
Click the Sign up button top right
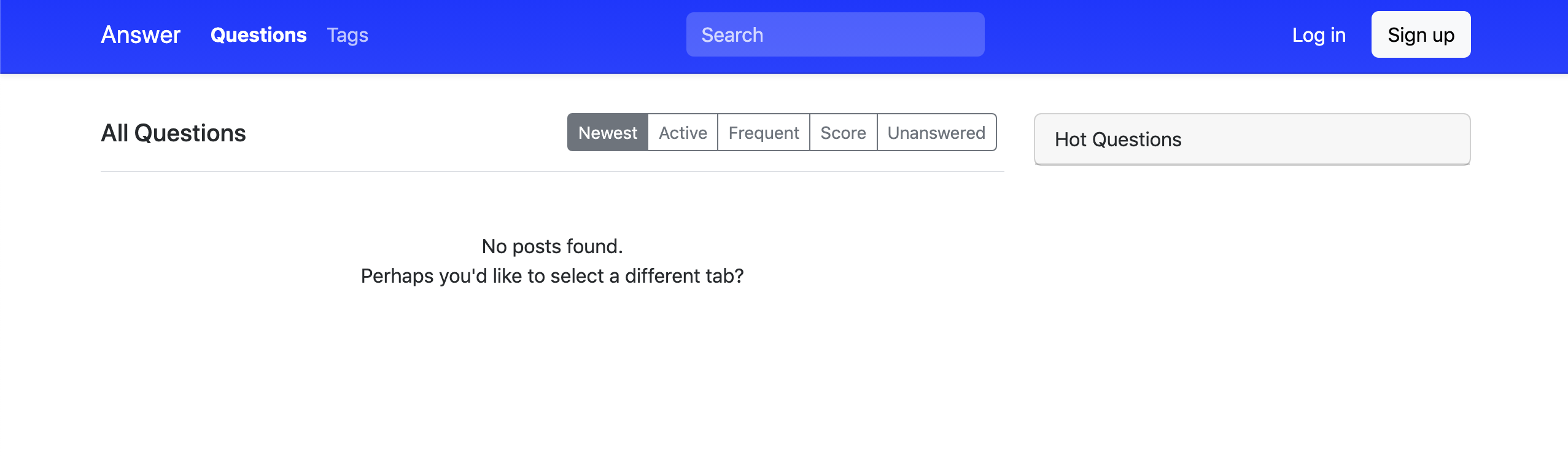[x=1421, y=35]
